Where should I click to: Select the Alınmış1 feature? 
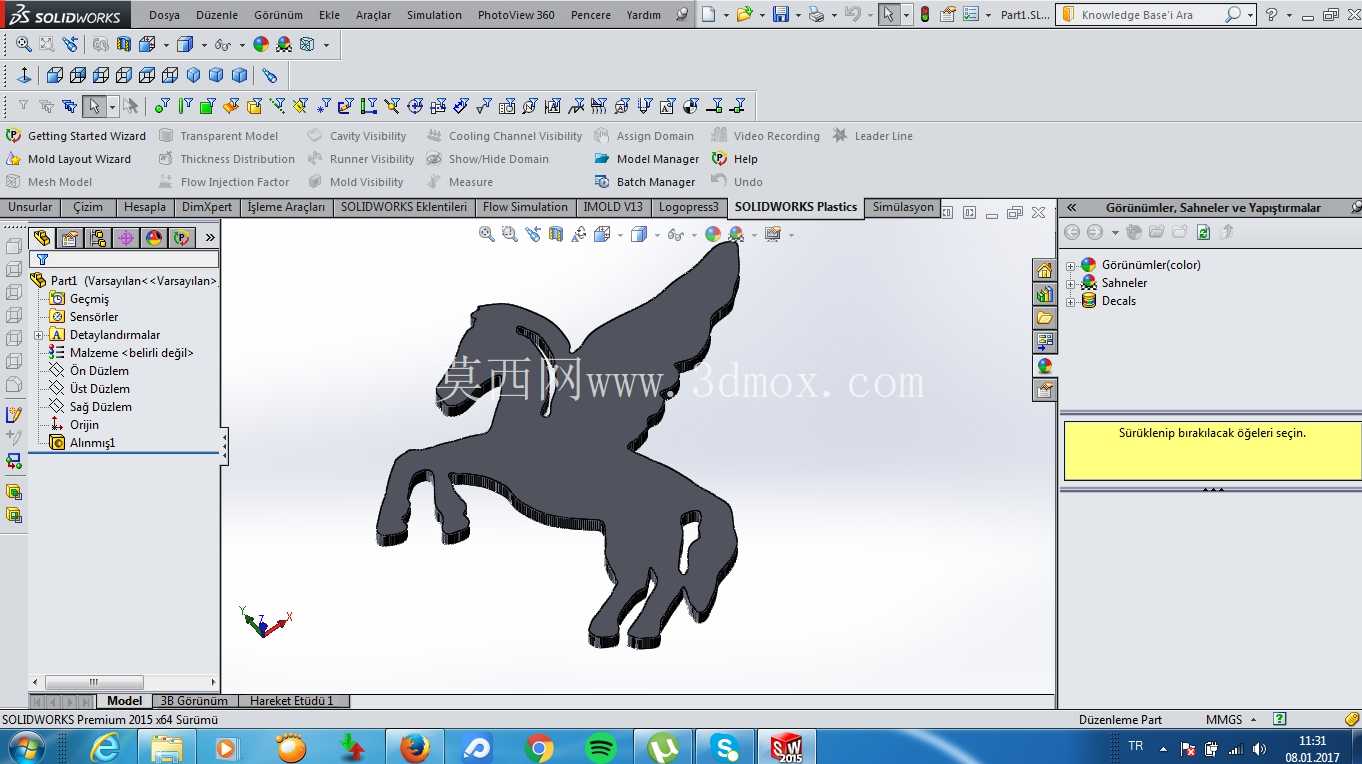pos(82,443)
